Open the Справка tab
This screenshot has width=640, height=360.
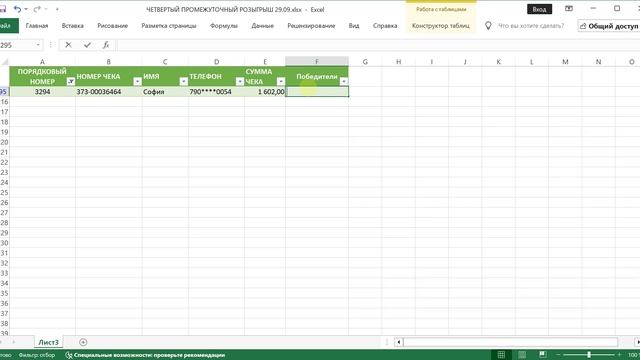click(x=385, y=26)
